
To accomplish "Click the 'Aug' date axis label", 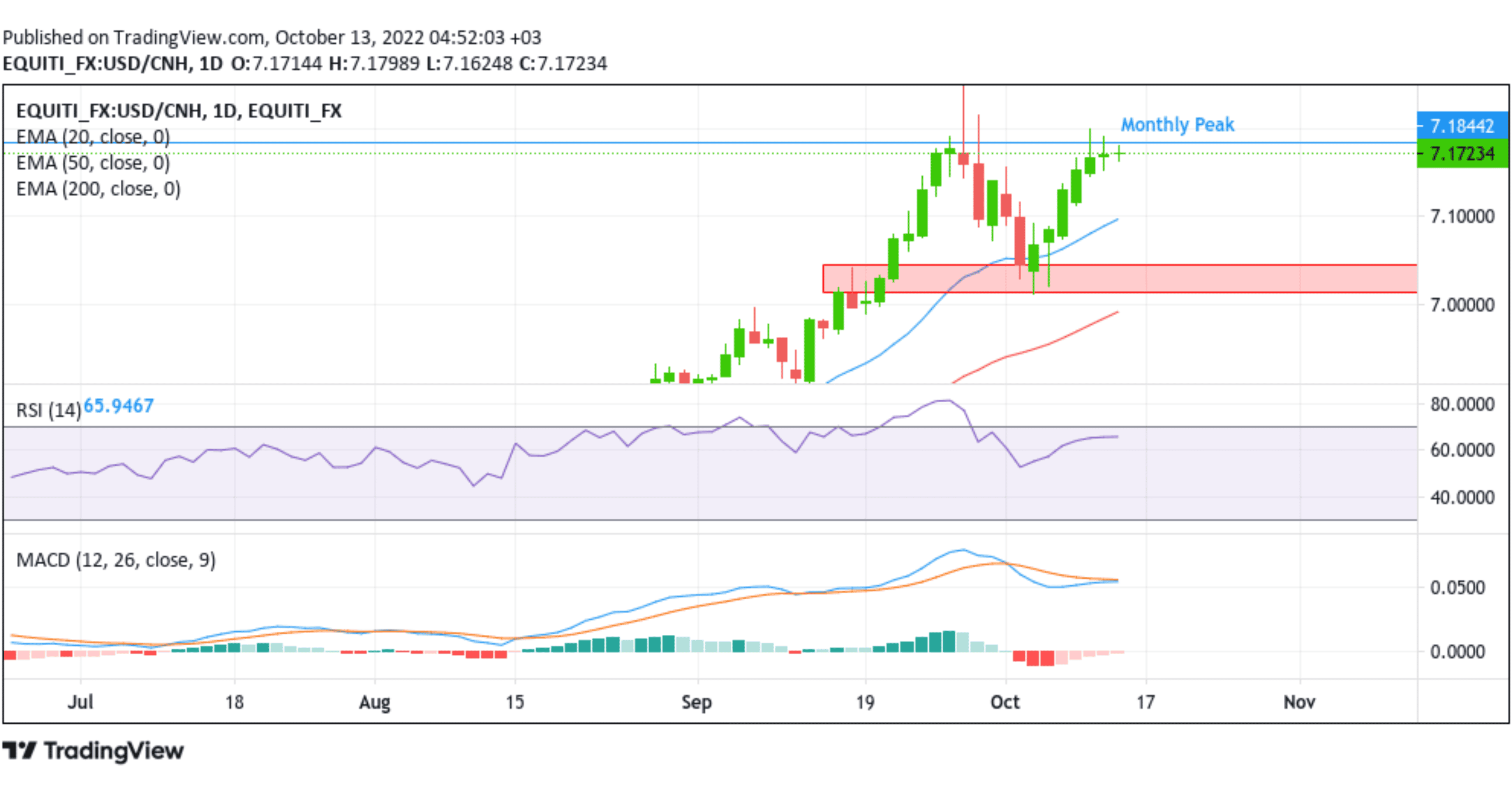I will coord(374,702).
